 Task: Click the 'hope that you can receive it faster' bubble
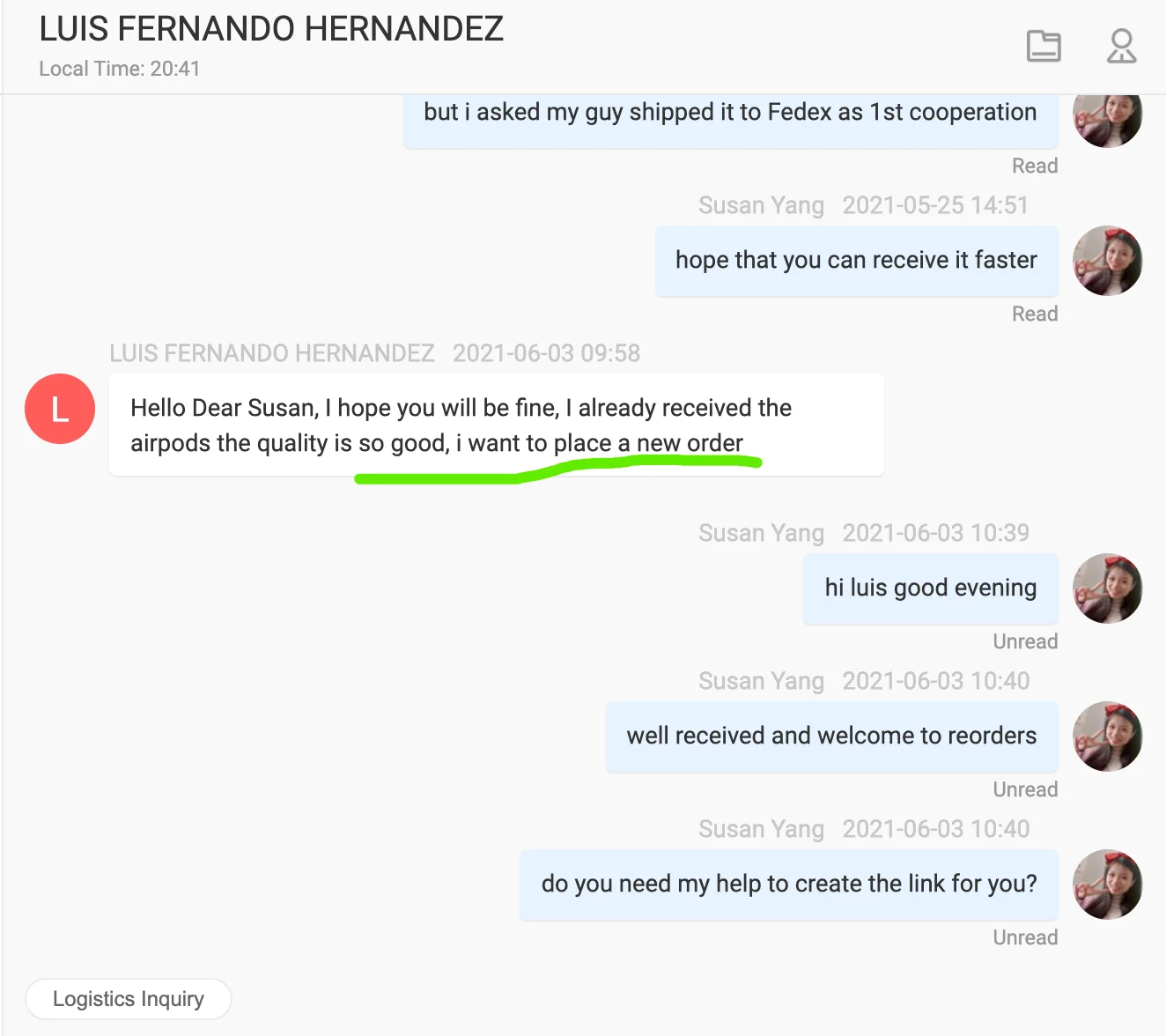[856, 261]
